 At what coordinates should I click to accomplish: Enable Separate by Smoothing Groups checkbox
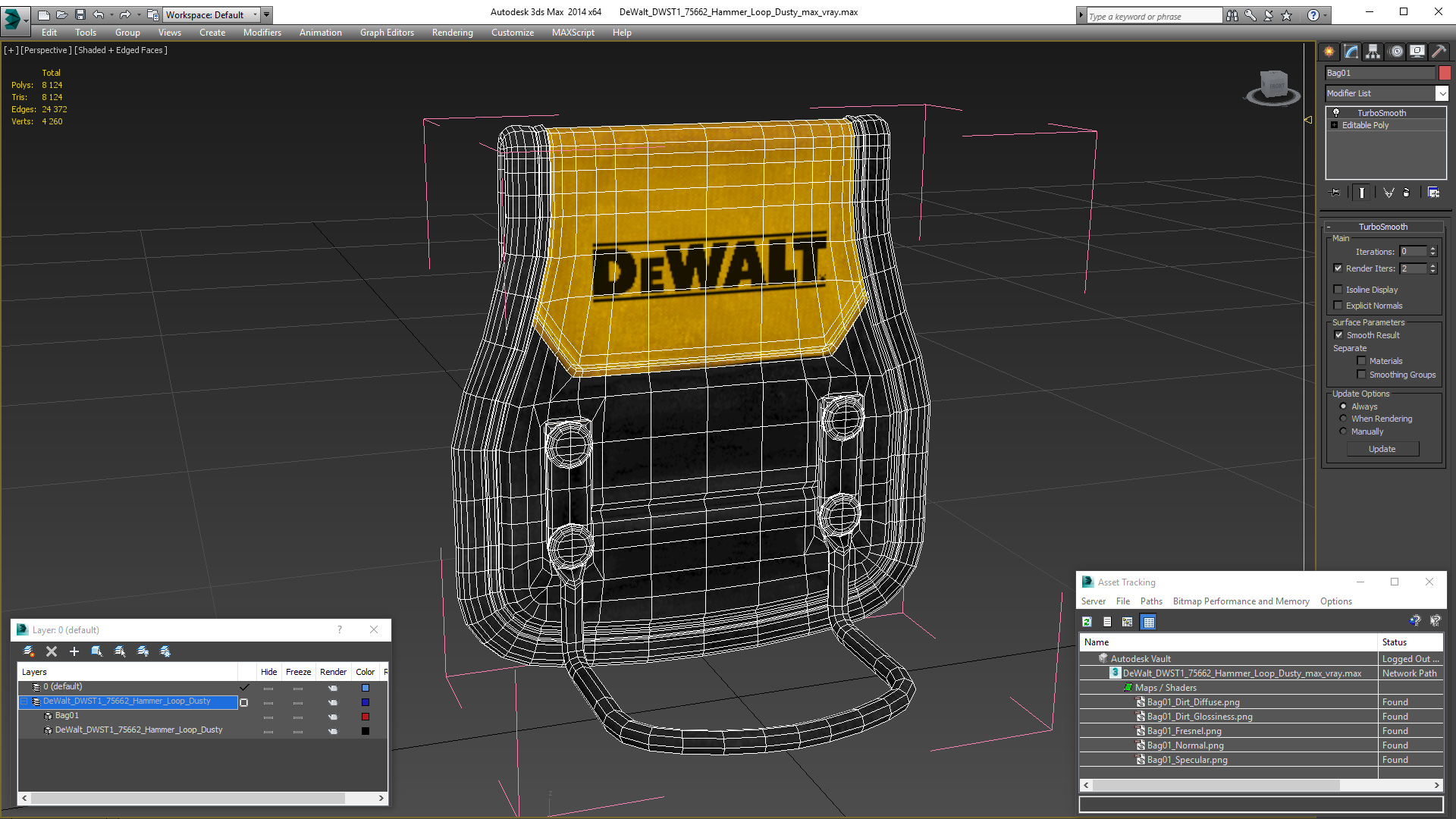coord(1361,374)
